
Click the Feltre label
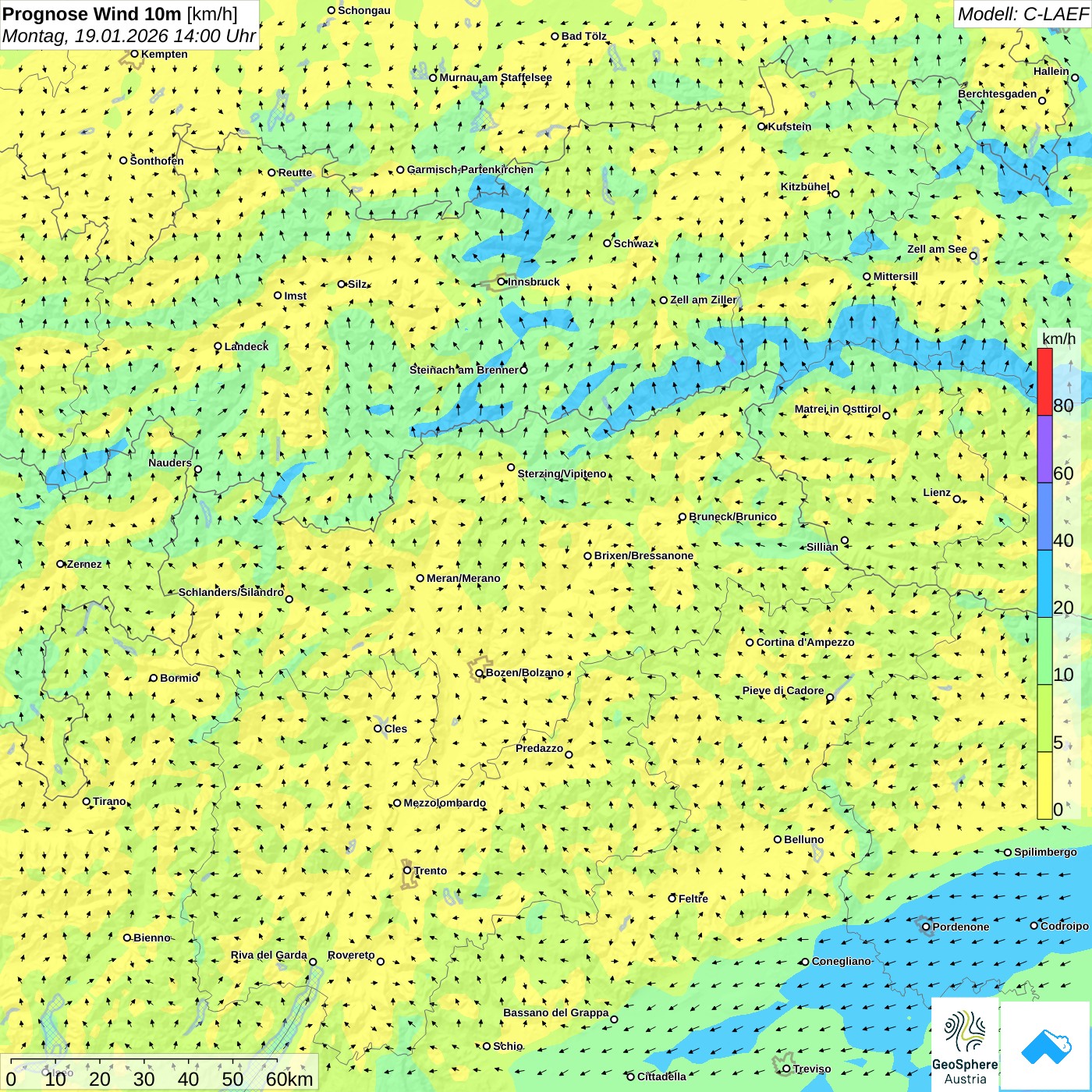(693, 899)
